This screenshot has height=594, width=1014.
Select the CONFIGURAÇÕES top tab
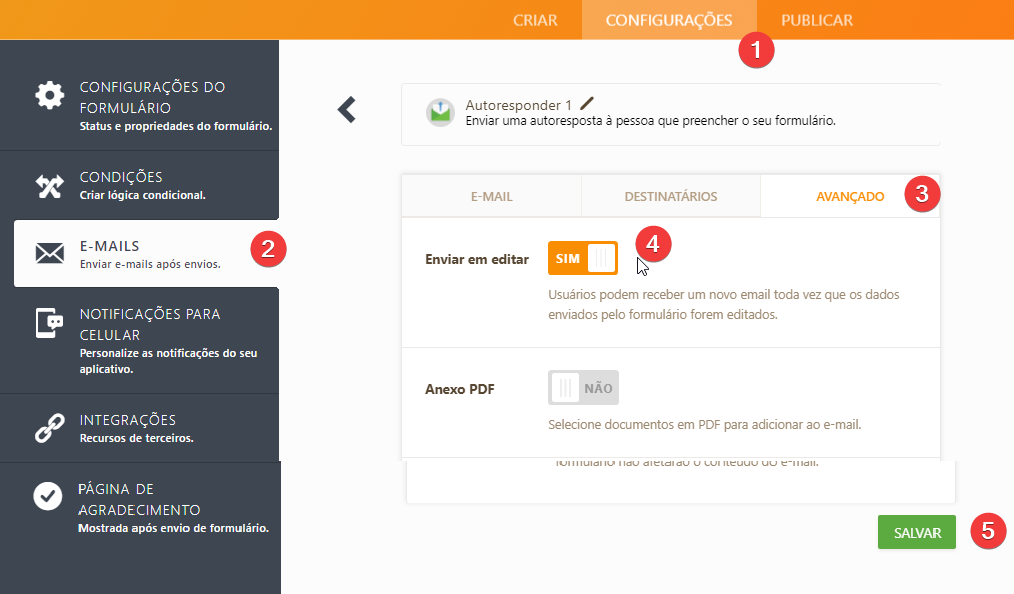click(x=669, y=20)
